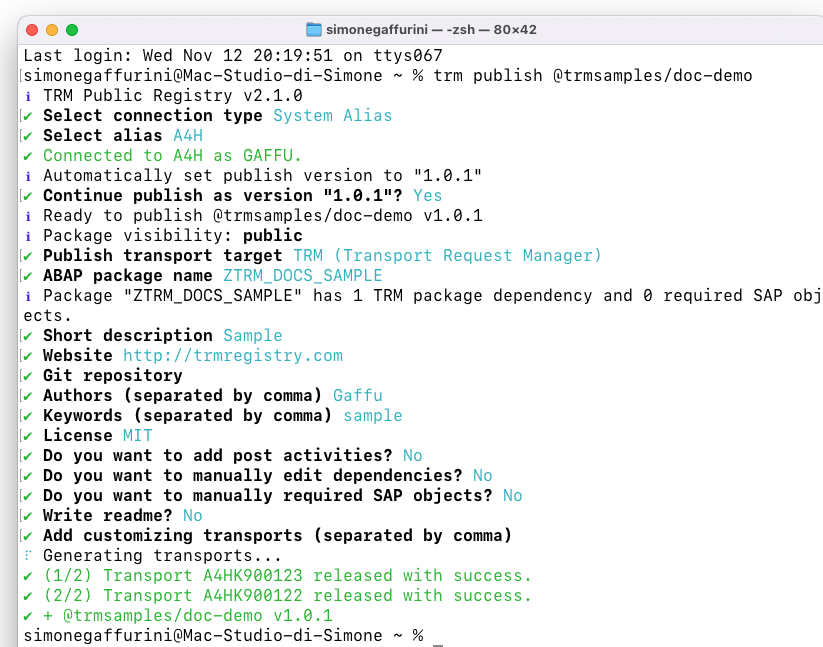Open the http://trmregistry.com website link

click(233, 356)
